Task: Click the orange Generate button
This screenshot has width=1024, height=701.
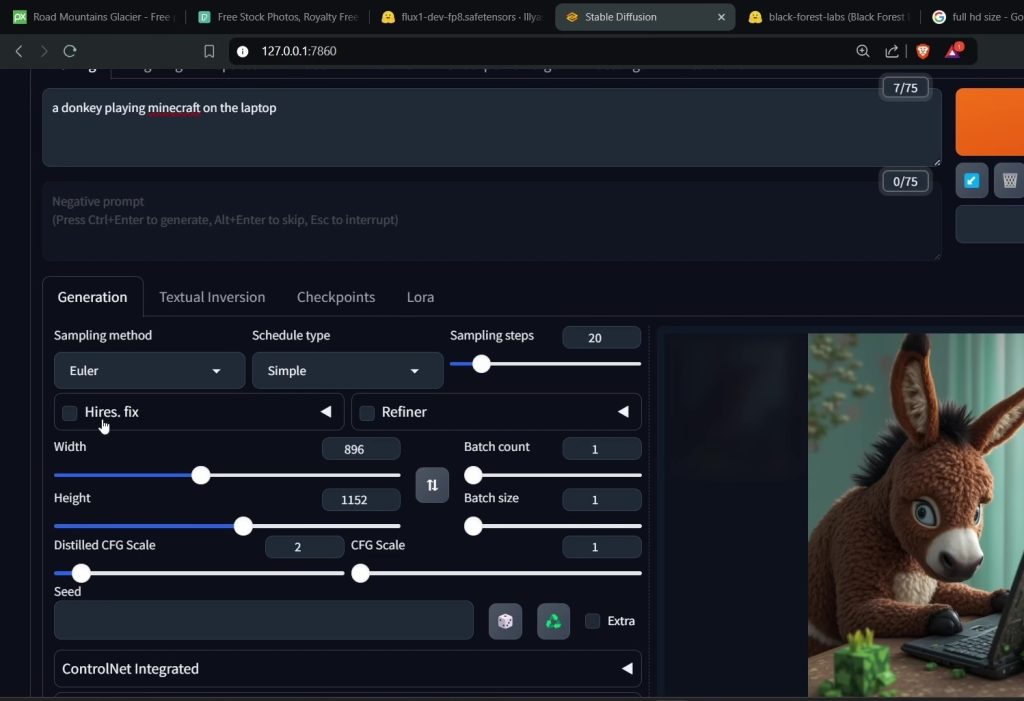Action: click(x=990, y=122)
